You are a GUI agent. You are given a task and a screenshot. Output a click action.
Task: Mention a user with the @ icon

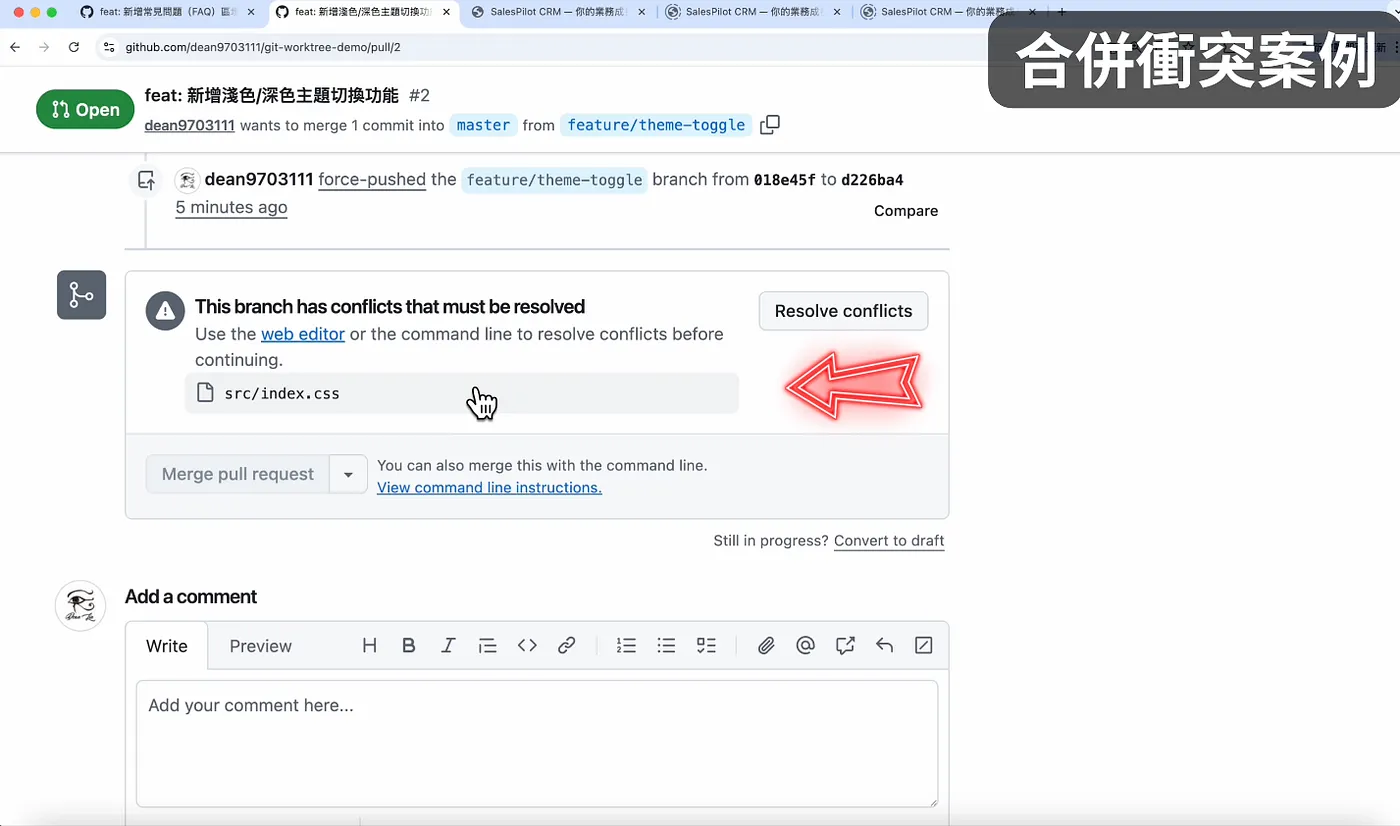(805, 646)
